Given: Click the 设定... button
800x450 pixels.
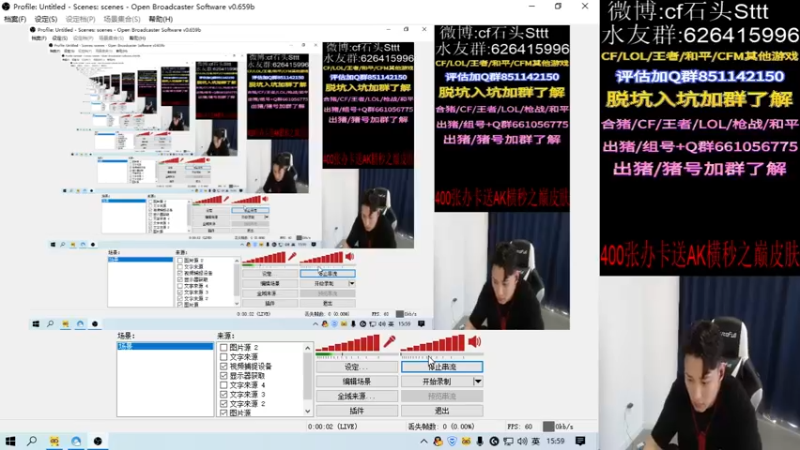Looking at the screenshot, I should pyautogui.click(x=357, y=367).
